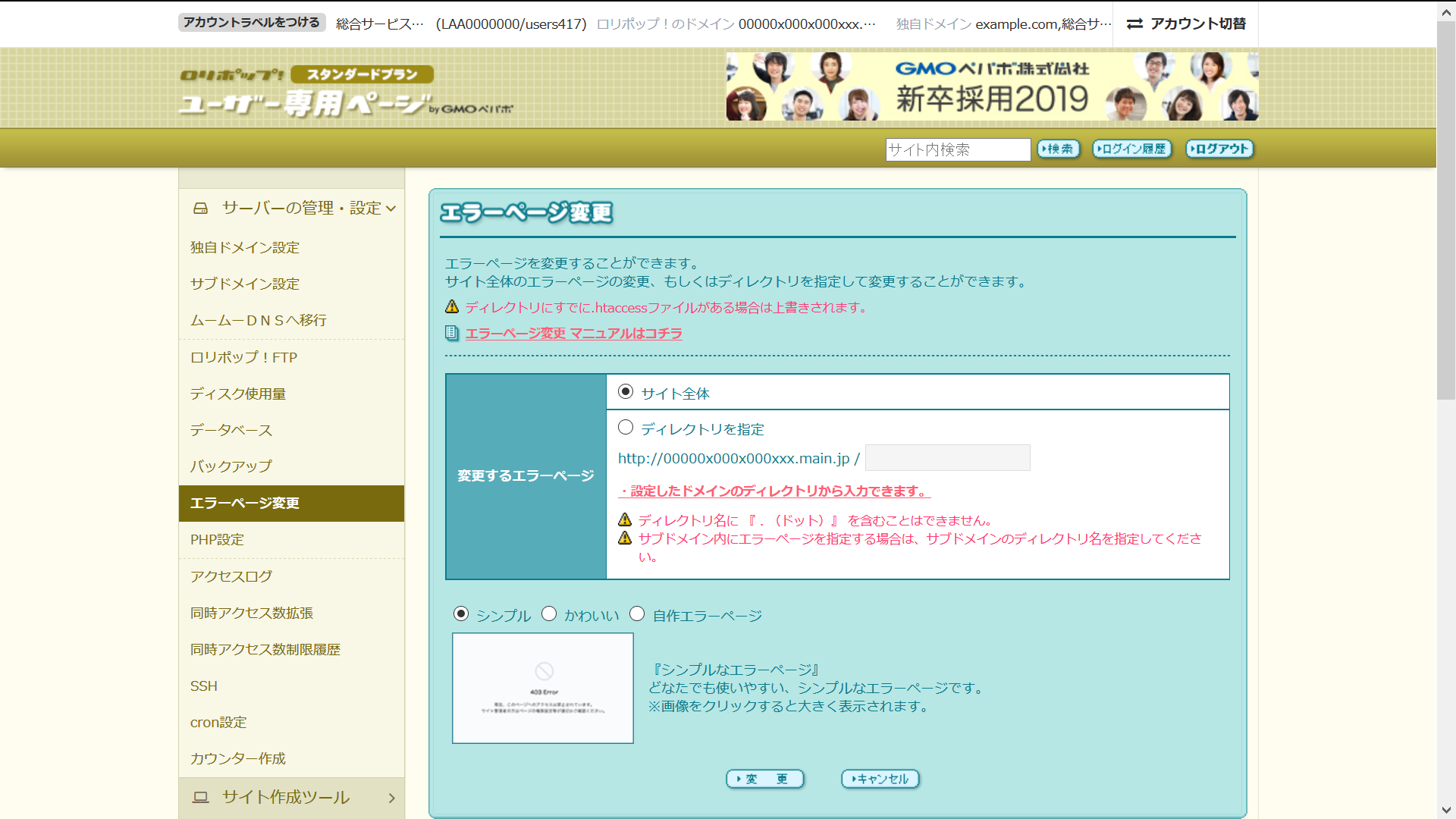Expand the サイト作成ツール menu arrow
1456x819 pixels.
(x=391, y=798)
